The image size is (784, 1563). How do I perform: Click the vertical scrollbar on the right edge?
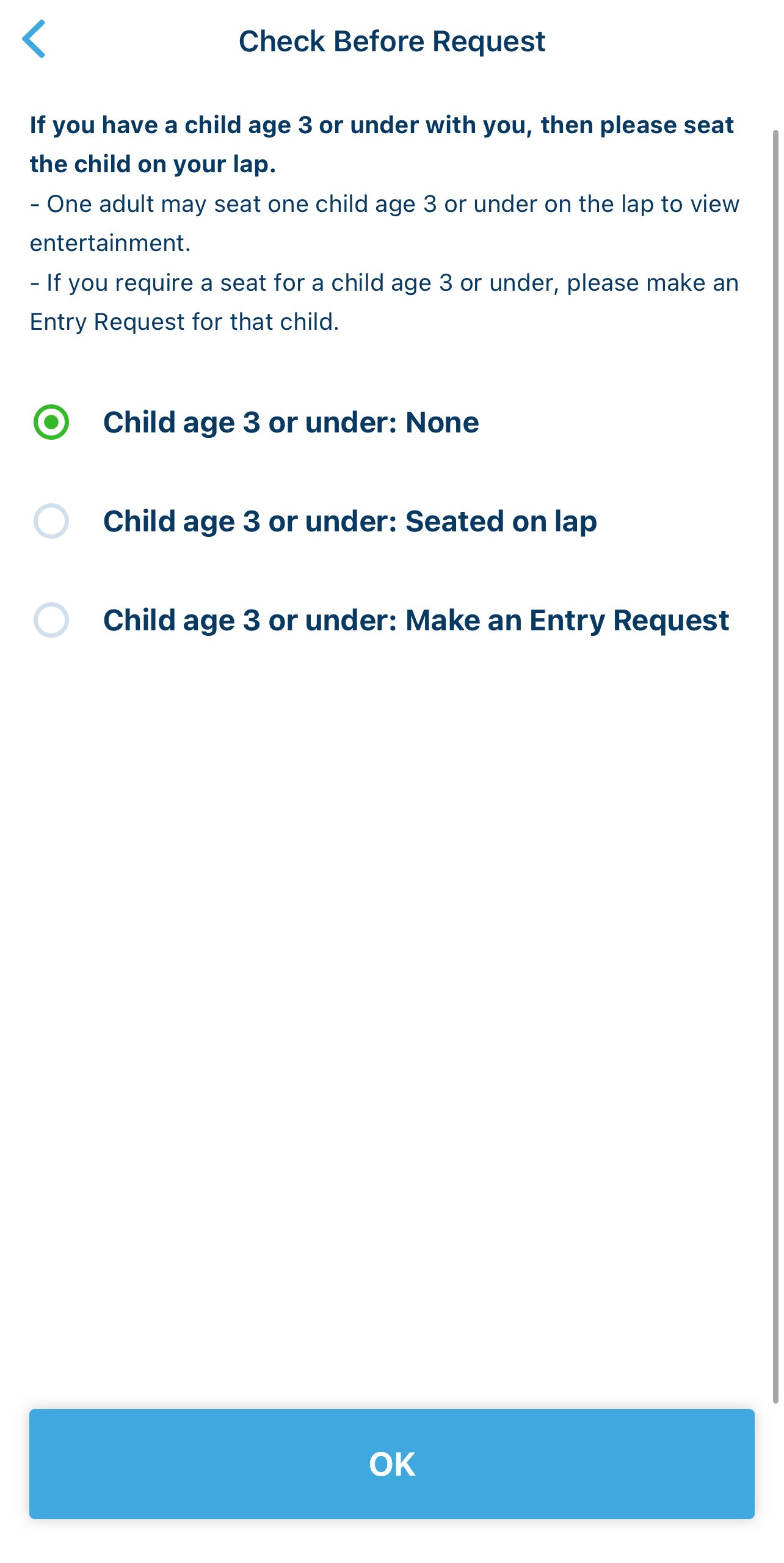[x=775, y=763]
